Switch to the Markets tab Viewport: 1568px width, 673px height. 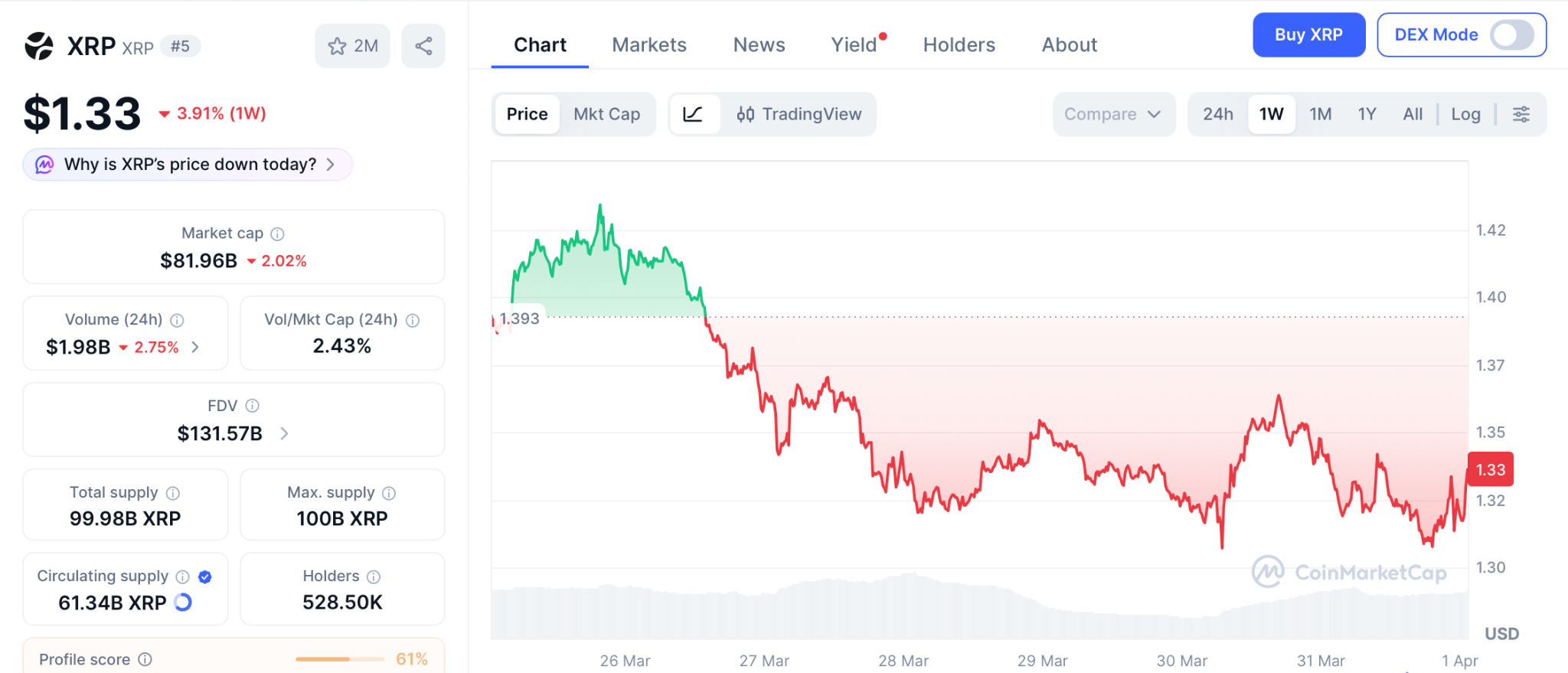click(x=649, y=44)
